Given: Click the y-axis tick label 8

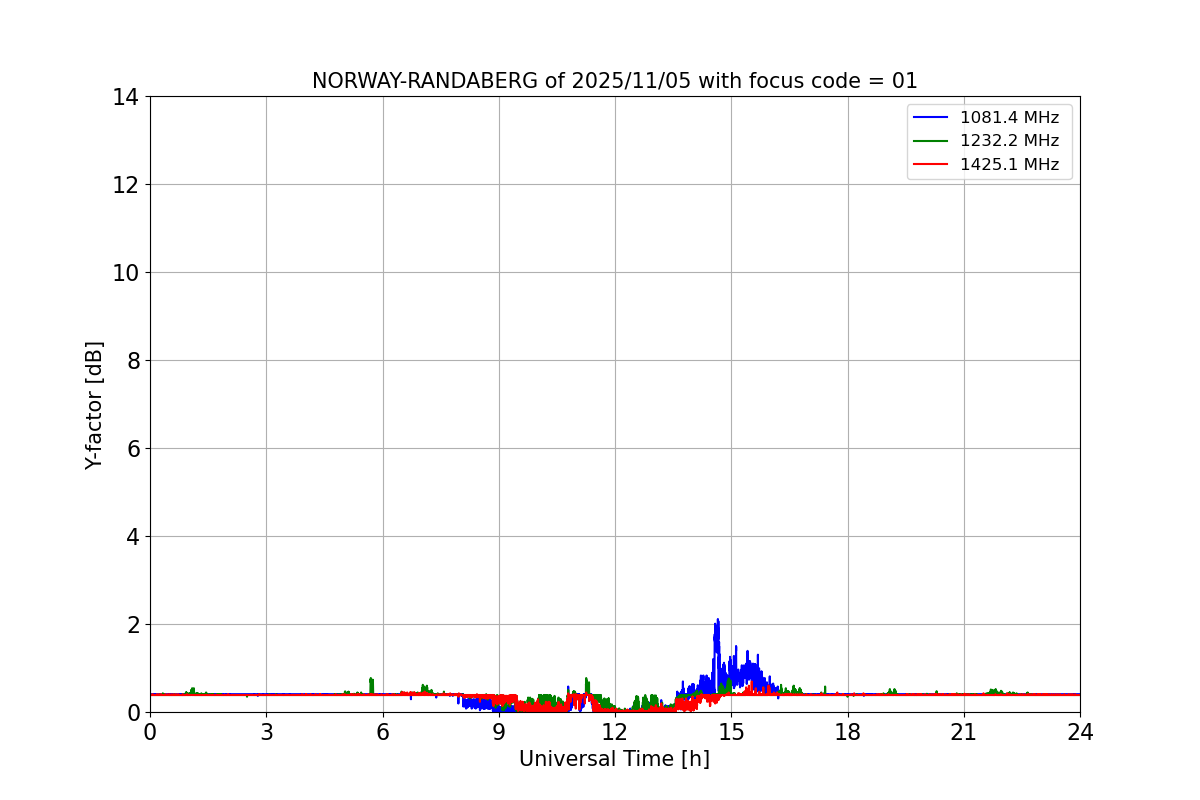Looking at the screenshot, I should [x=133, y=361].
